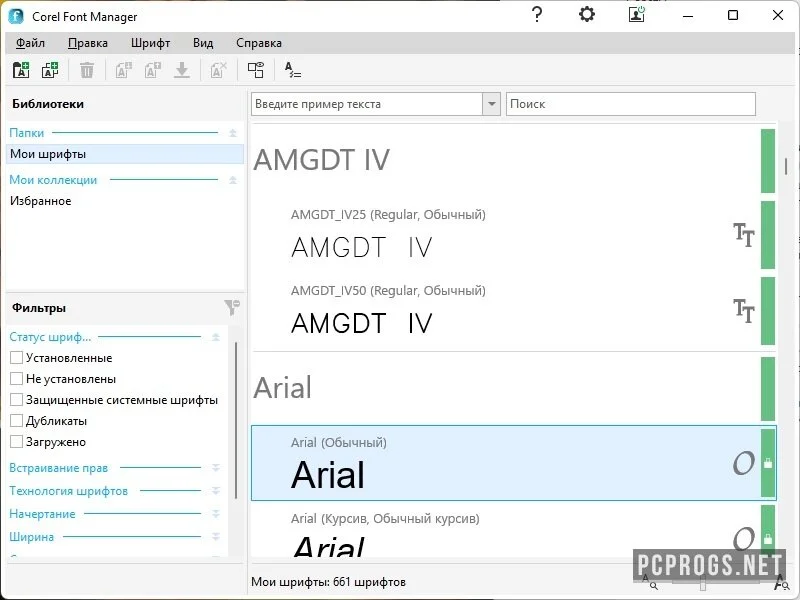Click the clear filters funnel icon
The width and height of the screenshot is (800, 600).
[x=232, y=307]
